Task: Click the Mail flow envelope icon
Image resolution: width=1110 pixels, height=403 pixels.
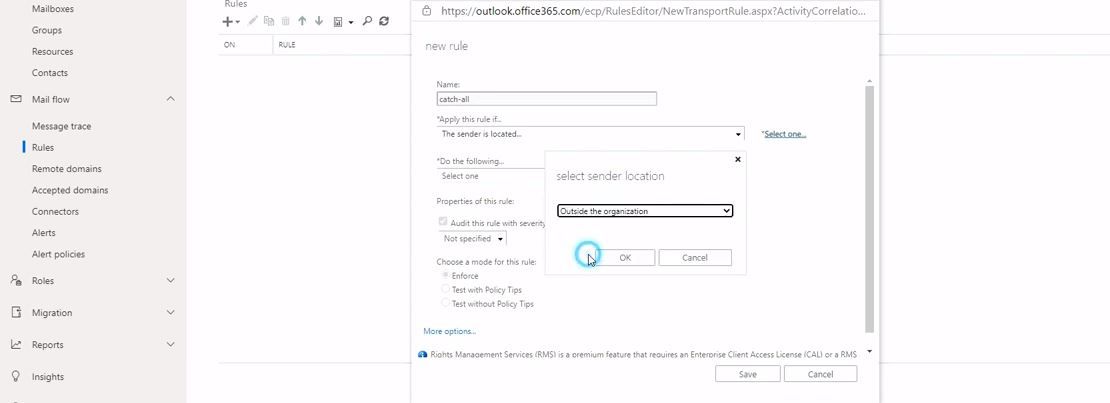Action: (16, 99)
